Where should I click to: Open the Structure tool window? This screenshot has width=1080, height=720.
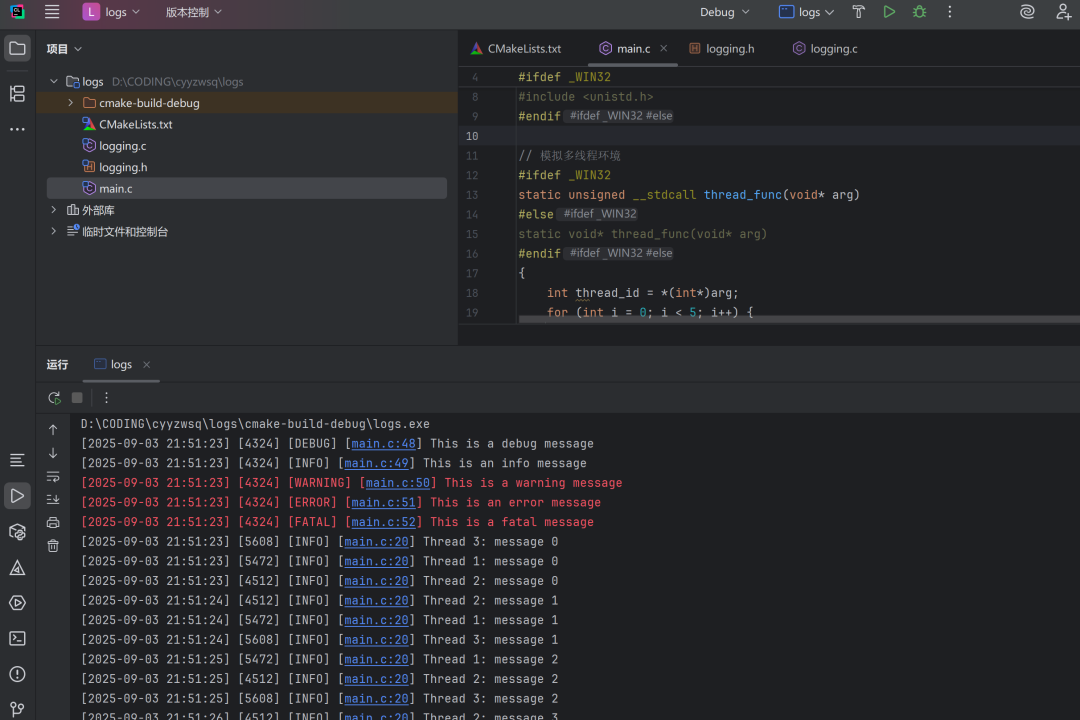17,93
